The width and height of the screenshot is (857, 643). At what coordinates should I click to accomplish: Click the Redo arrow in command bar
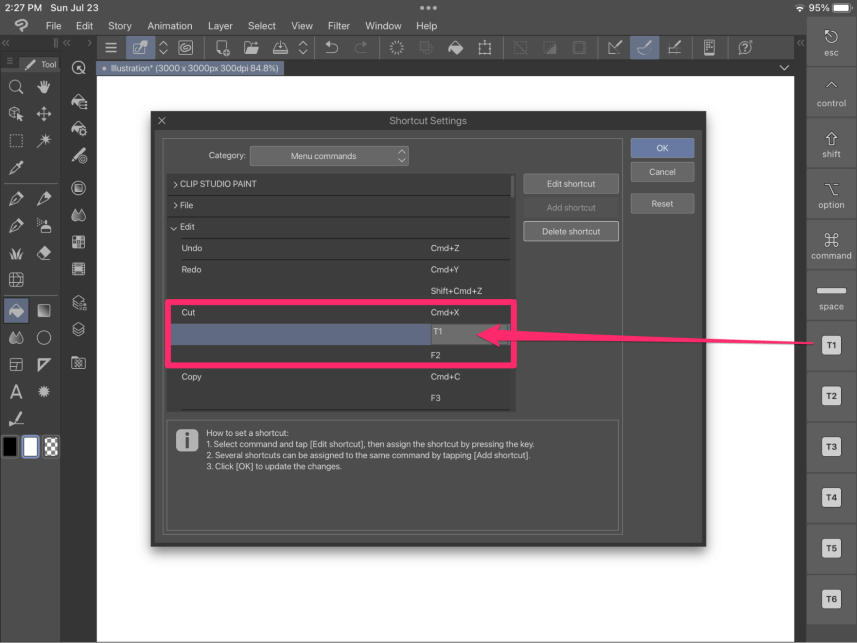[361, 48]
